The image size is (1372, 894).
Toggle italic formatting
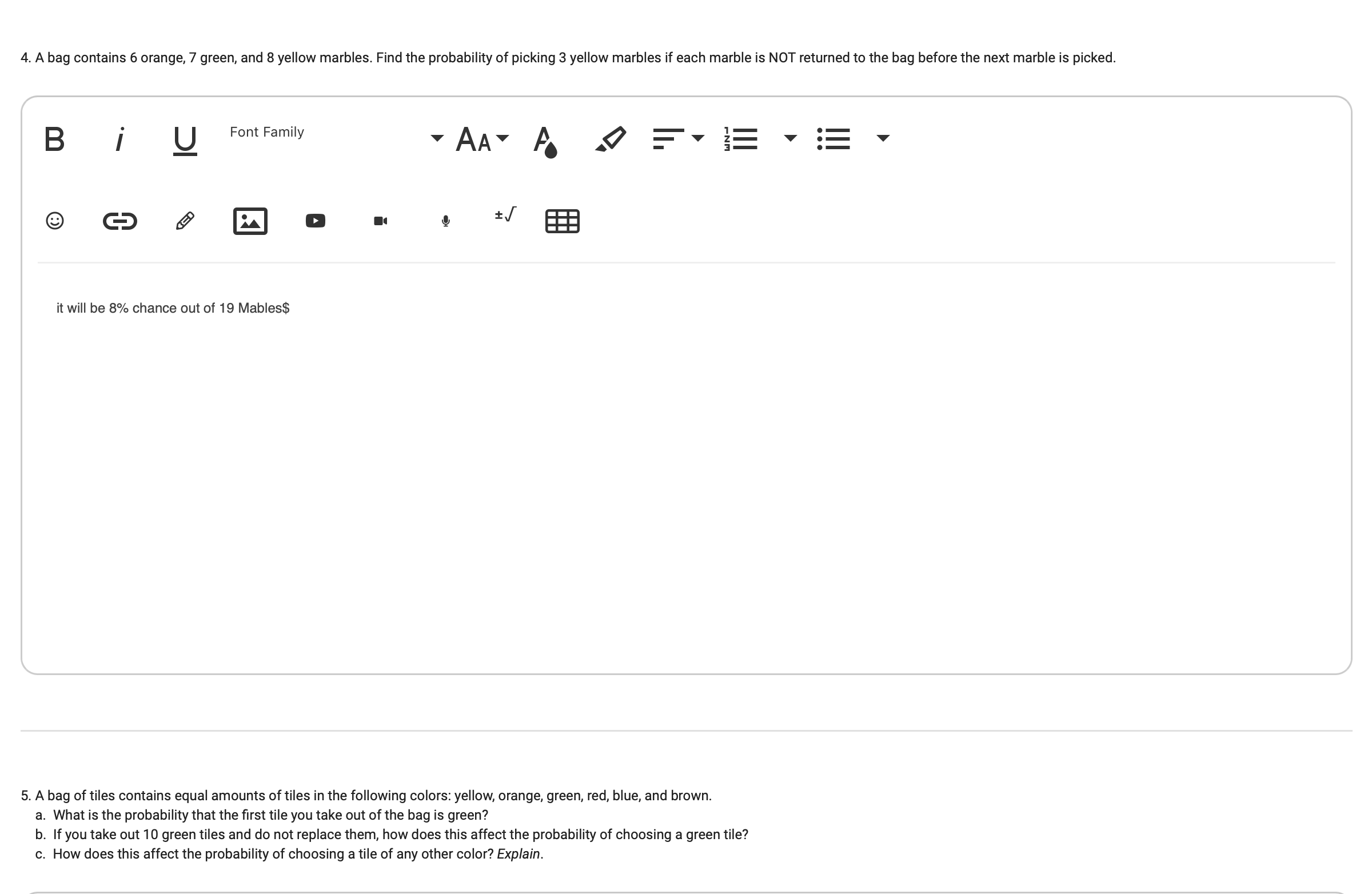(119, 139)
